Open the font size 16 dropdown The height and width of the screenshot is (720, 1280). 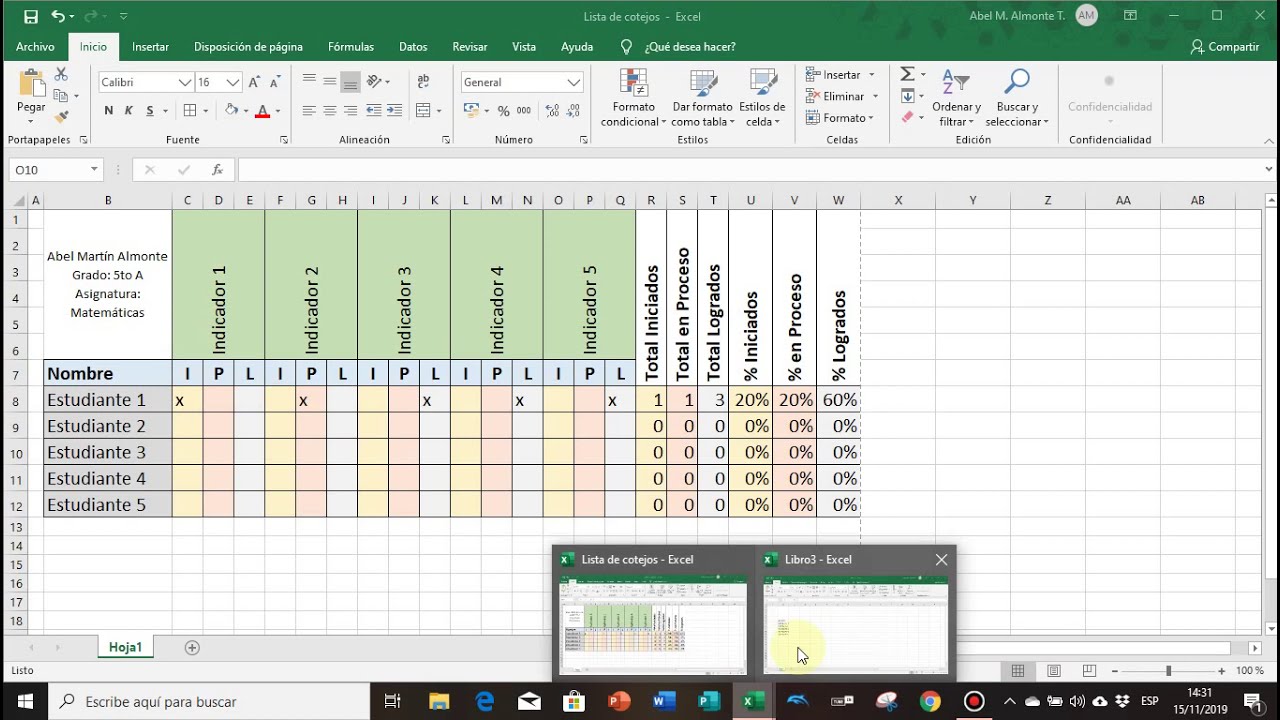coord(233,82)
